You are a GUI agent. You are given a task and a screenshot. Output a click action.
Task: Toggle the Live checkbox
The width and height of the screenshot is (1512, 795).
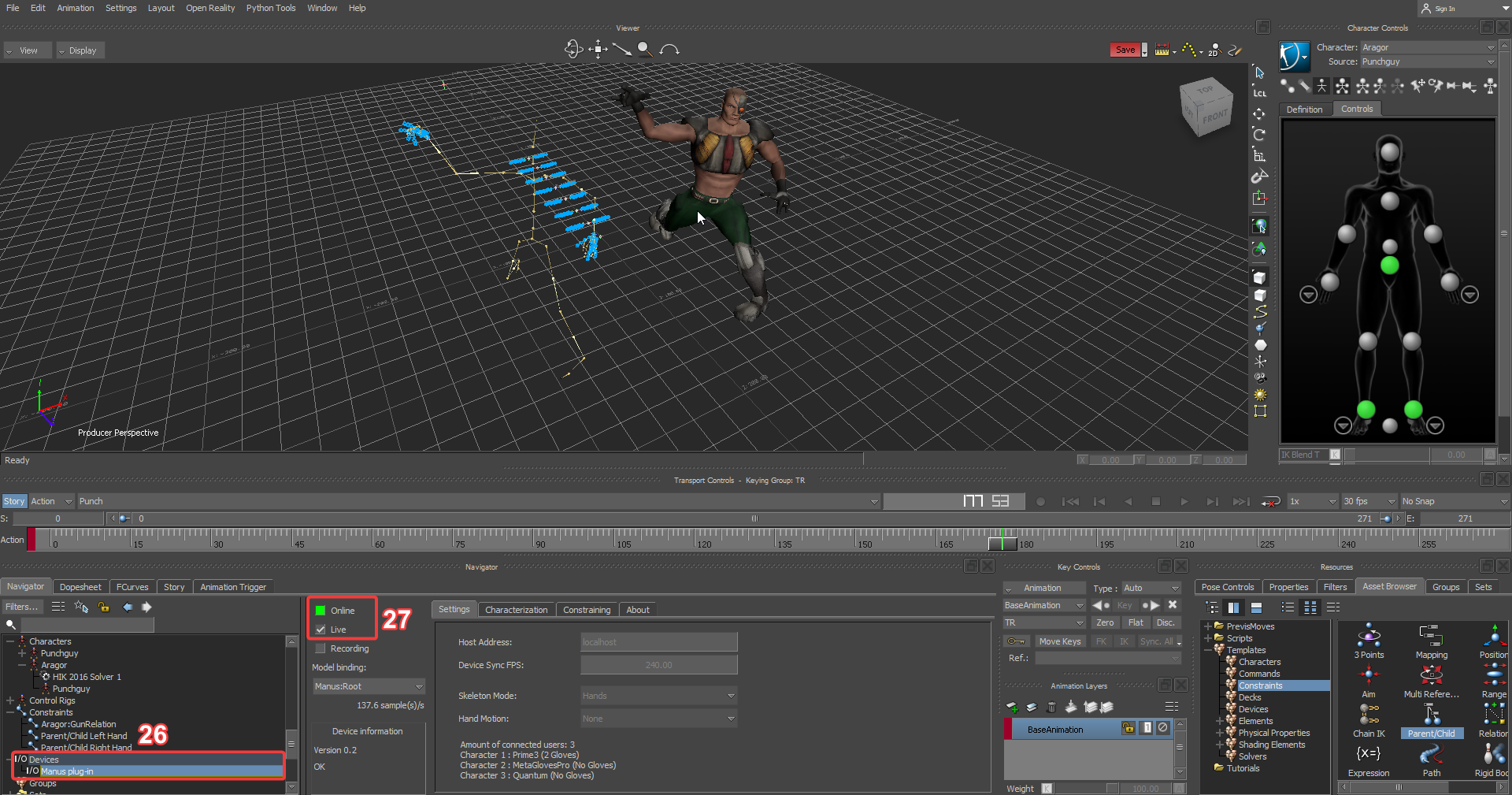321,630
